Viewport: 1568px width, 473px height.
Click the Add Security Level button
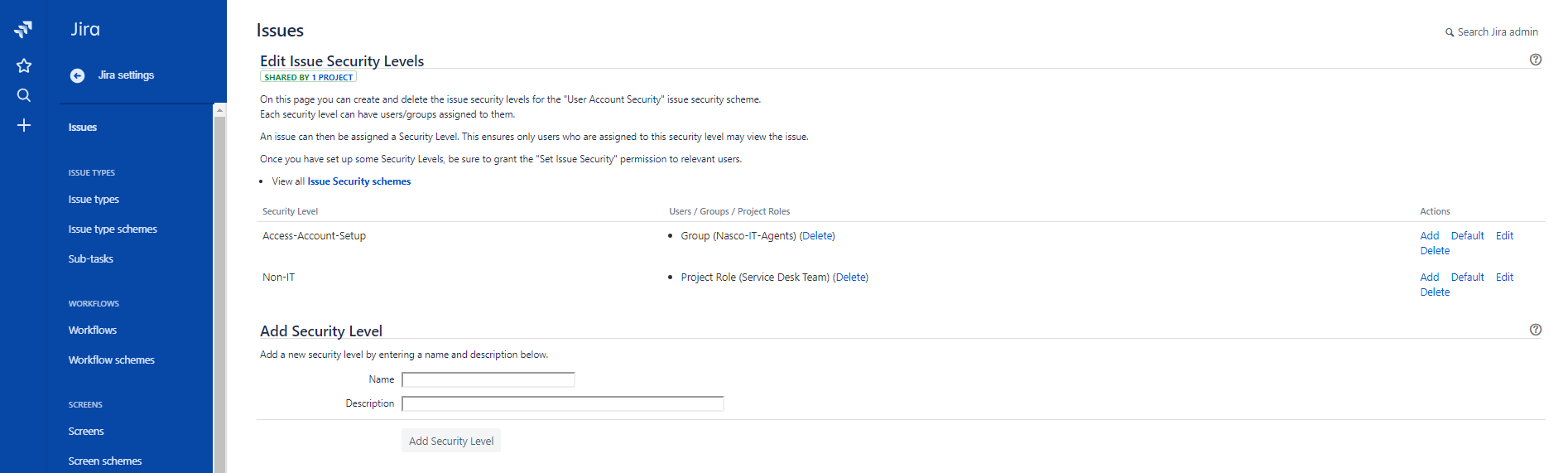coord(451,442)
